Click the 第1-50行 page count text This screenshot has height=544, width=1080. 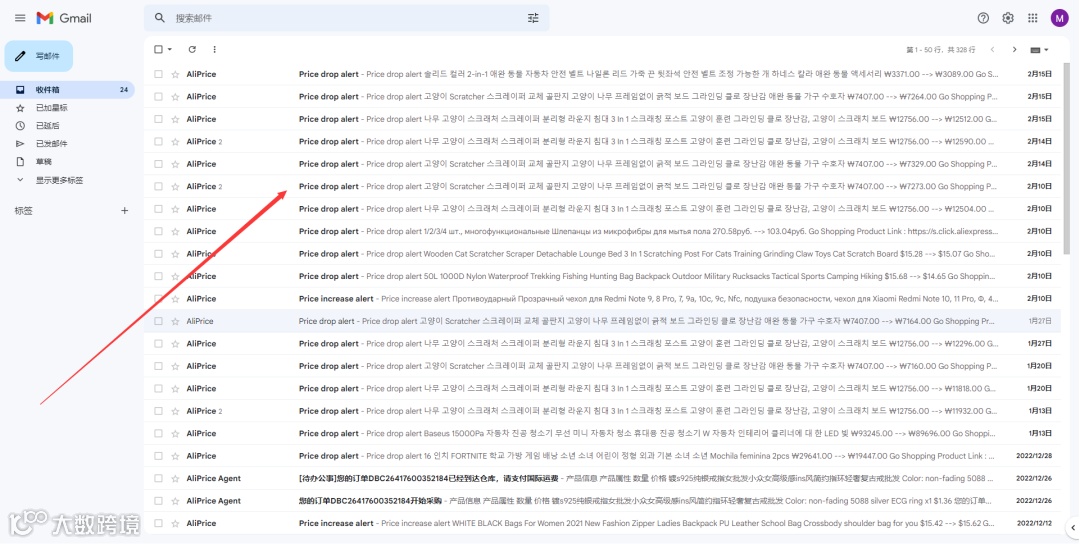940,50
